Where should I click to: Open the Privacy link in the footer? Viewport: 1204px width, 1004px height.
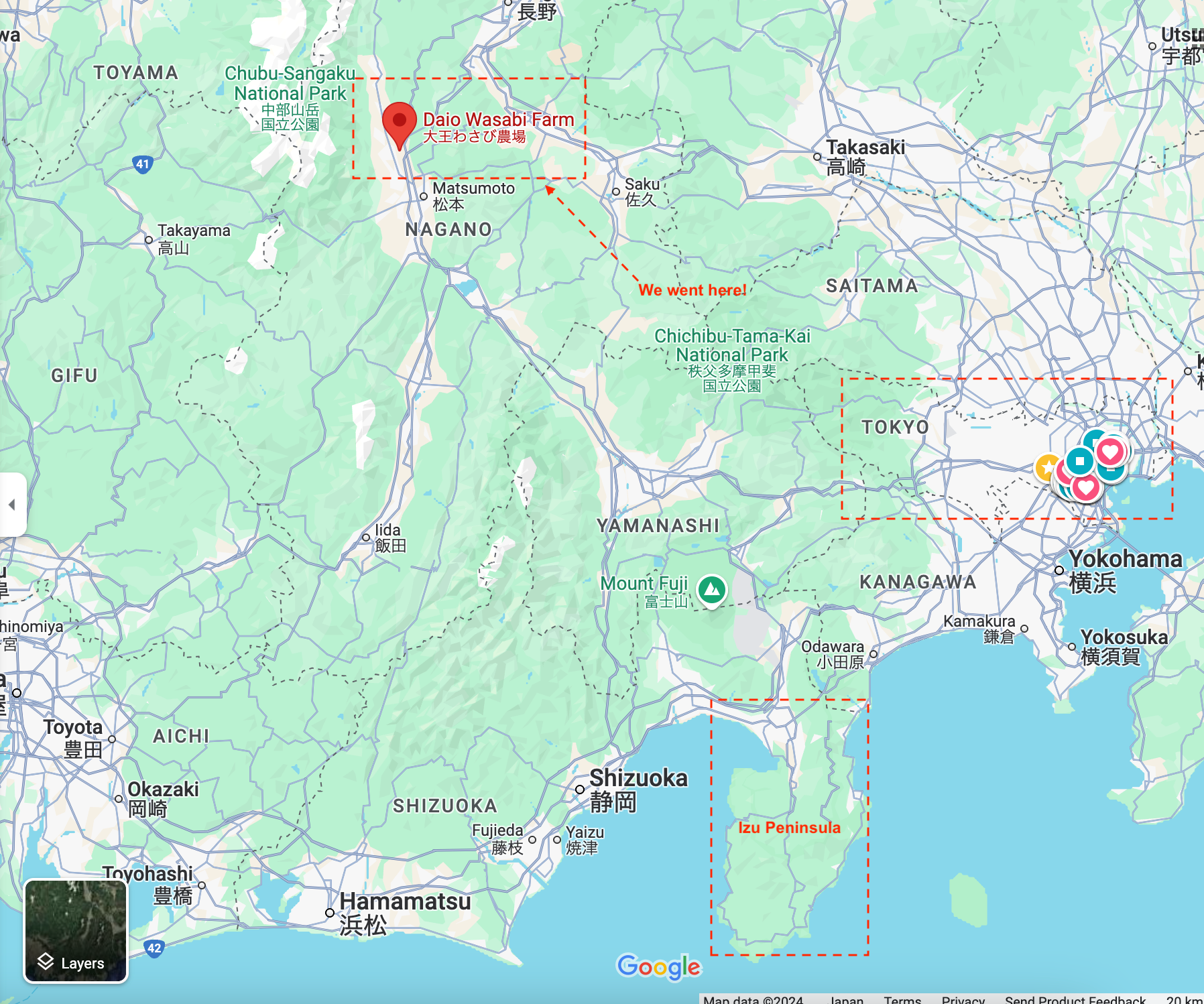963,999
